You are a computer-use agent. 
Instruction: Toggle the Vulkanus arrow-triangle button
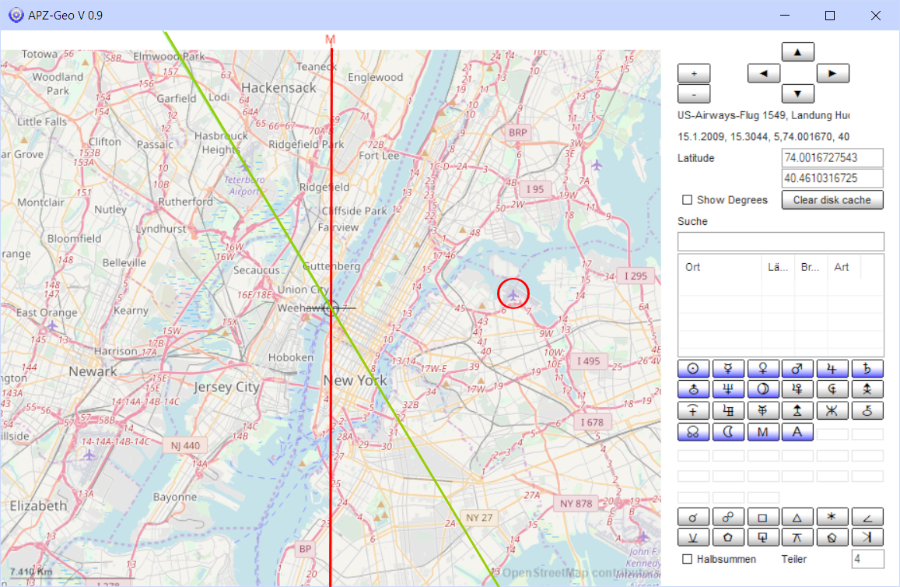click(798, 411)
